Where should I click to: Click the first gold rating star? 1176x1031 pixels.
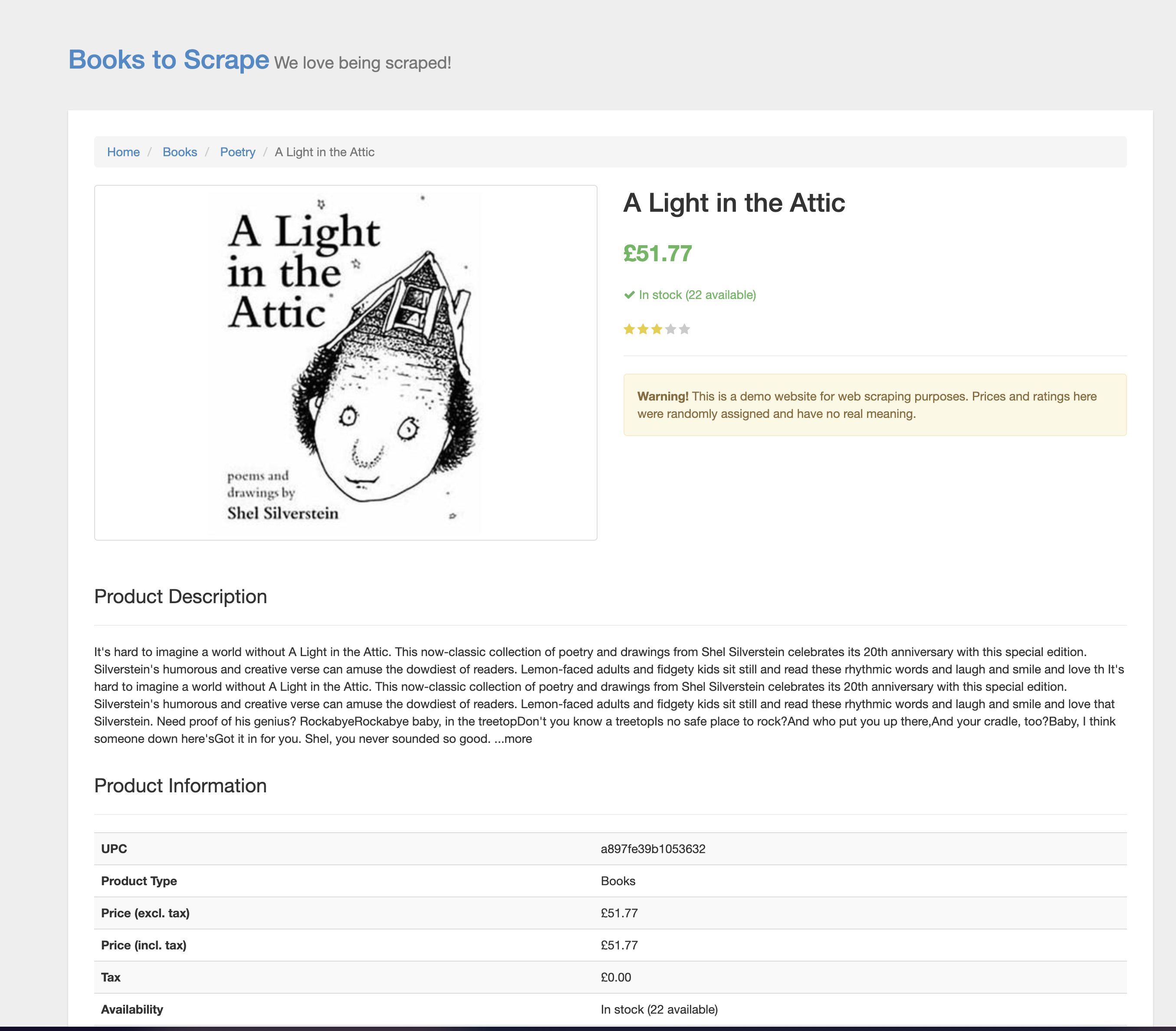coord(629,329)
